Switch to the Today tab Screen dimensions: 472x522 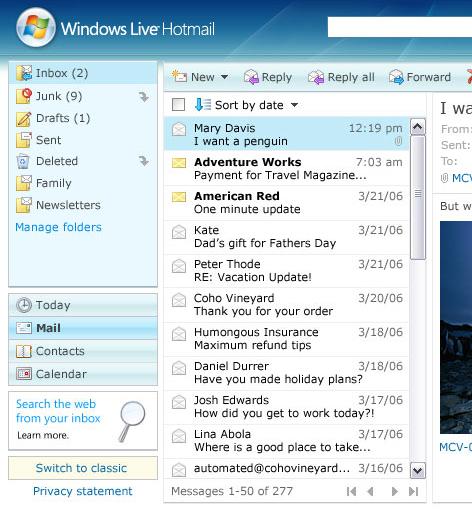(83, 305)
